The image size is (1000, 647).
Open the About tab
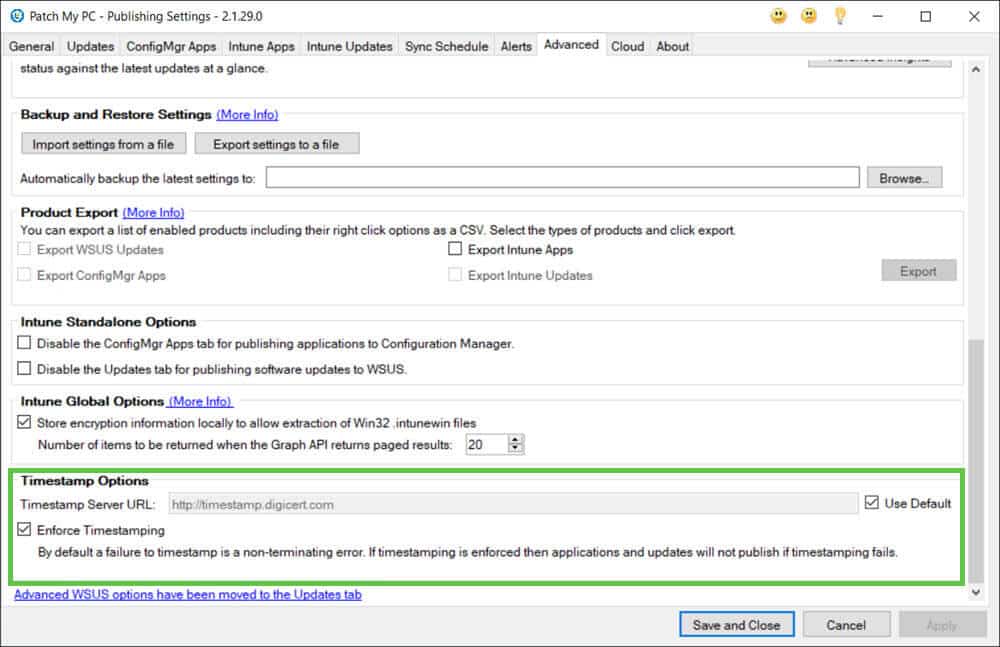673,47
